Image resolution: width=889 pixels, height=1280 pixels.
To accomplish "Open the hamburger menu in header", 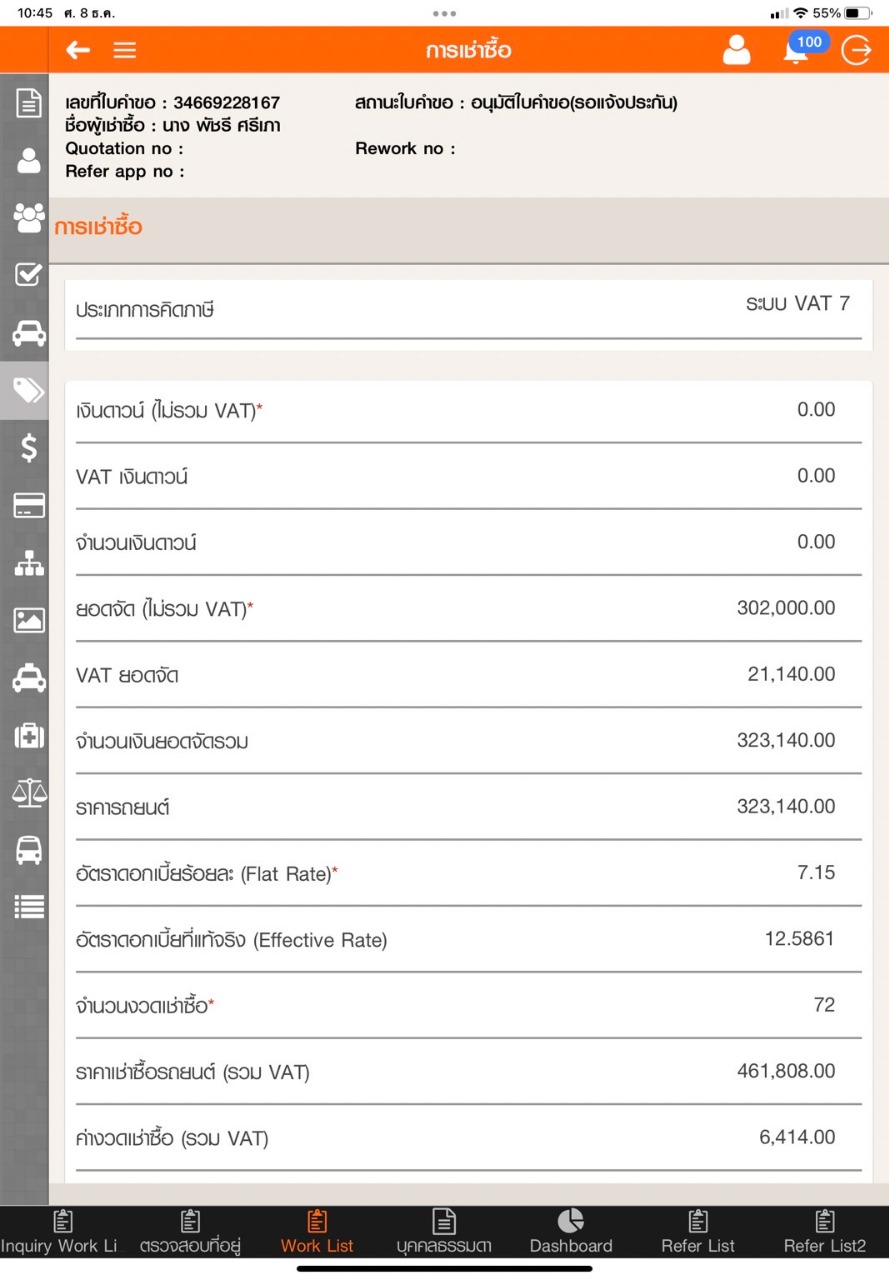I will 125,50.
